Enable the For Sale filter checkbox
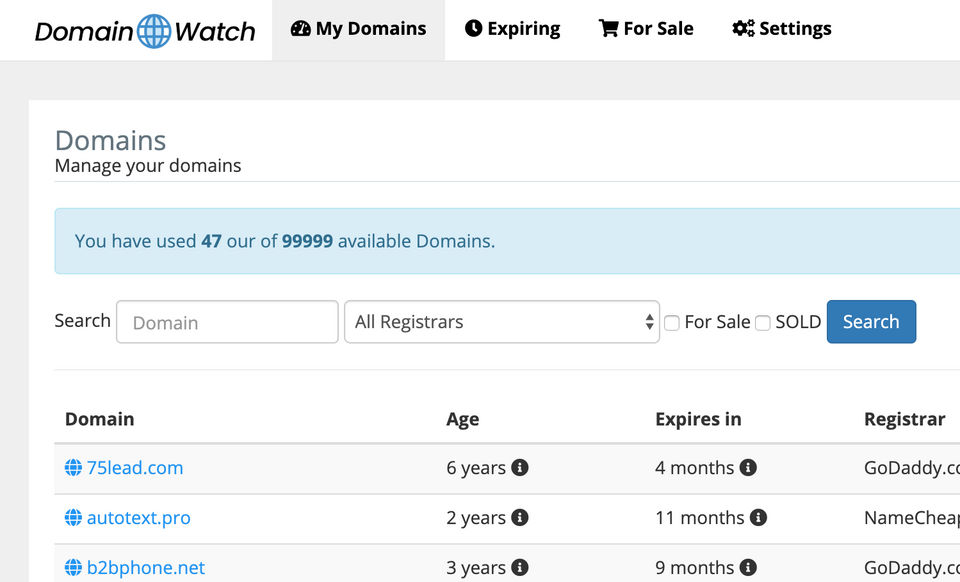The height and width of the screenshot is (582, 960). pos(672,323)
